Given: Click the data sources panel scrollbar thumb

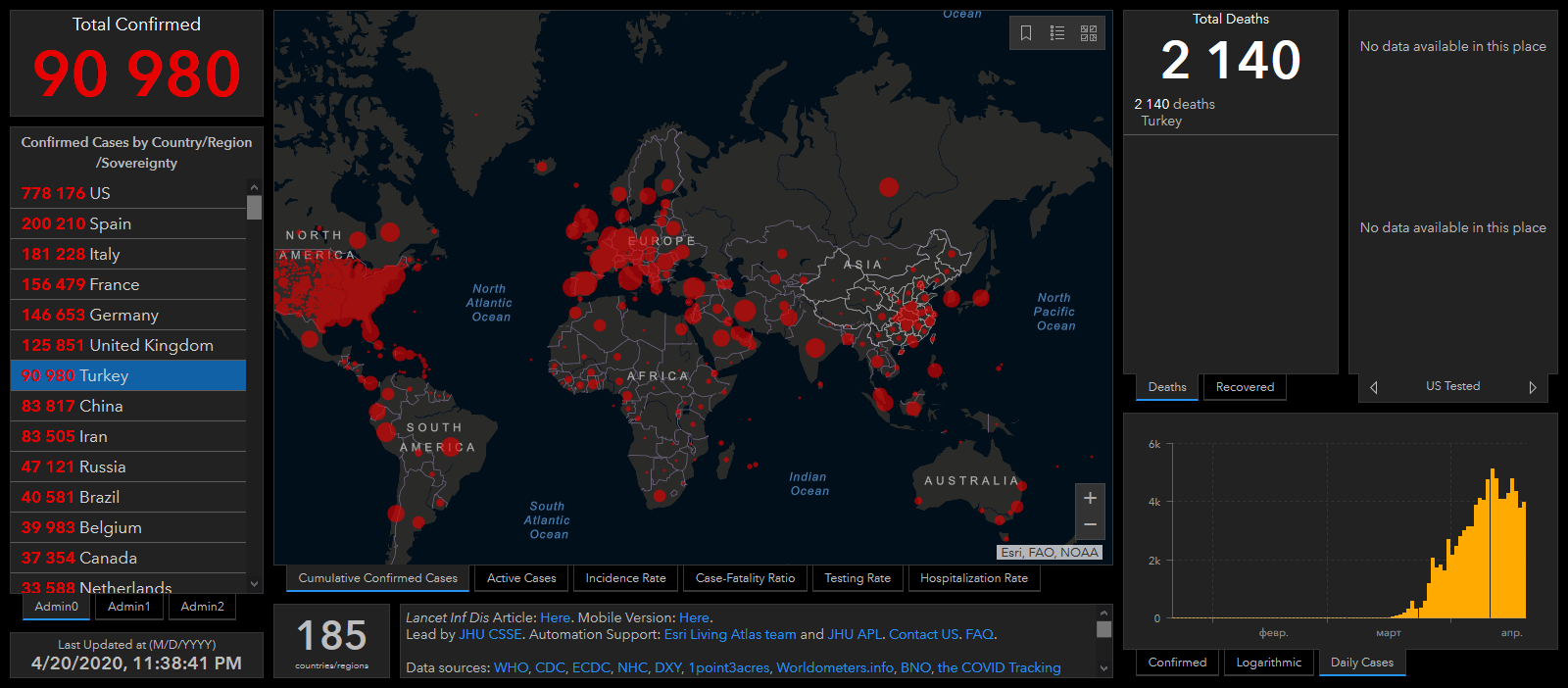Looking at the screenshot, I should [1104, 629].
